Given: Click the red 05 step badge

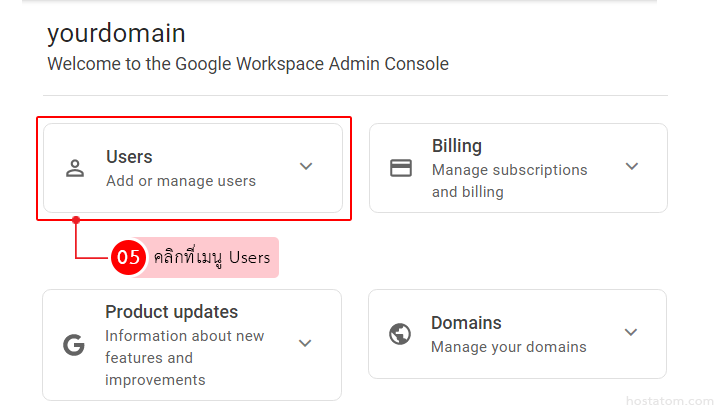Looking at the screenshot, I should (x=128, y=257).
